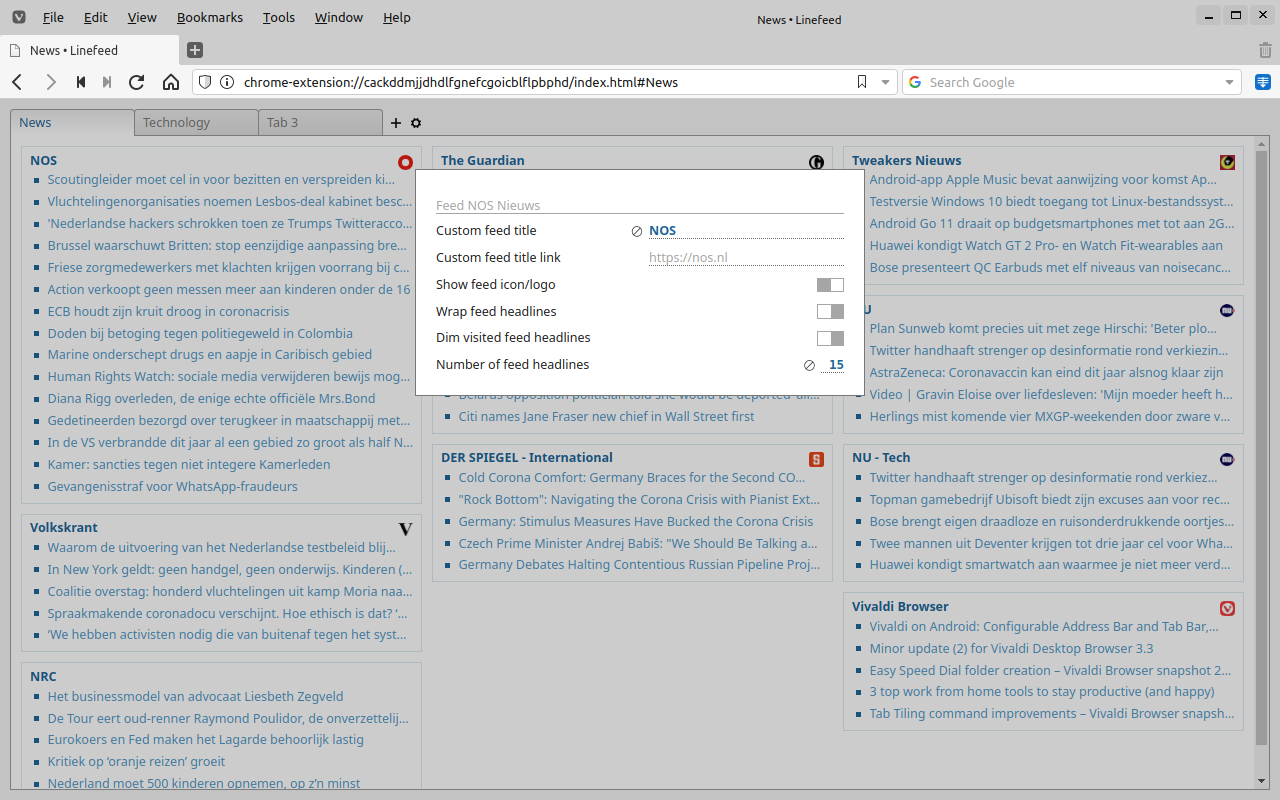Click the NU - Tech feed icon
The width and height of the screenshot is (1280, 800).
(1228, 459)
